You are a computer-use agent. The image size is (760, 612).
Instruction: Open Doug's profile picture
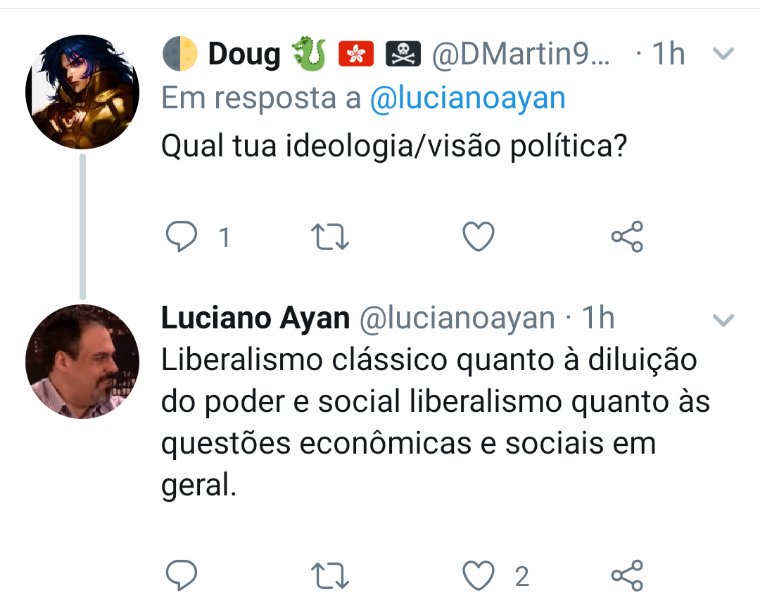tap(82, 92)
